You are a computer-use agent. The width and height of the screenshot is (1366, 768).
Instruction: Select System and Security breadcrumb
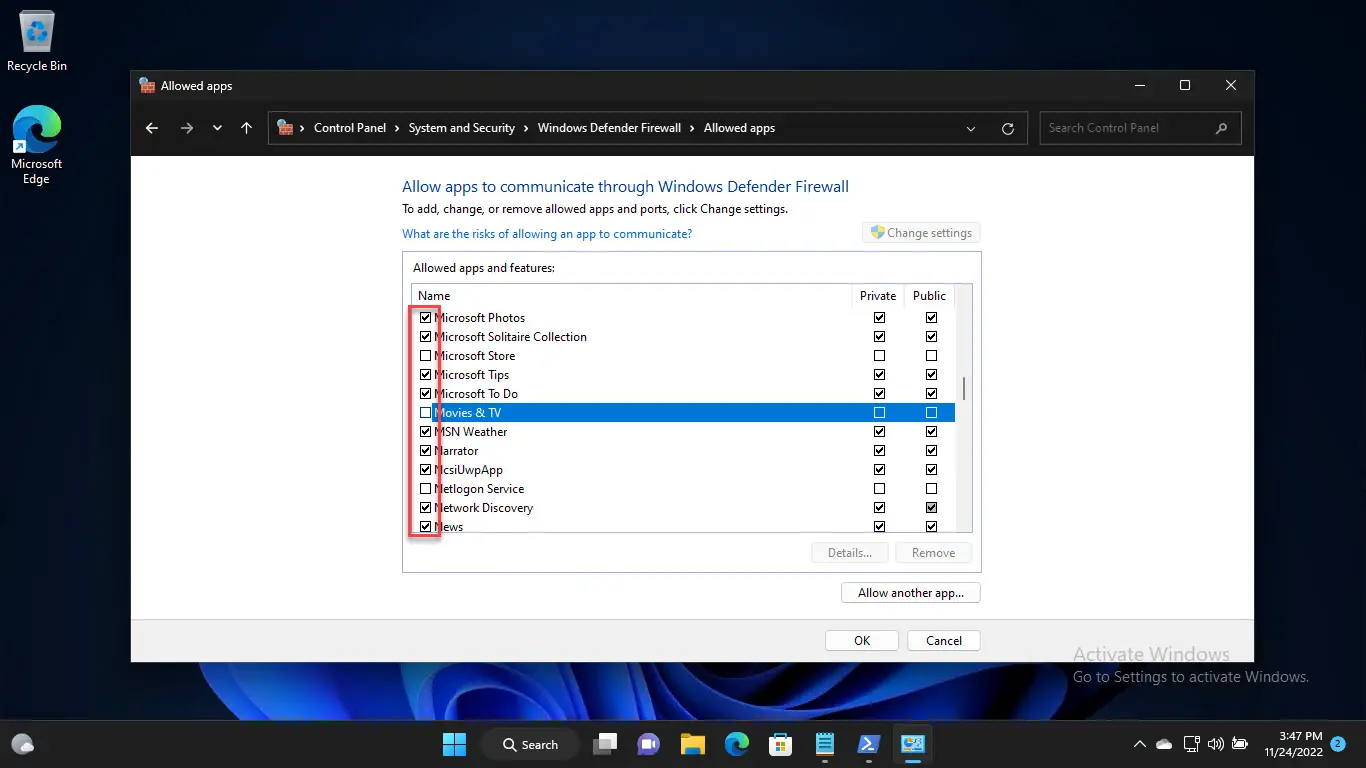click(x=462, y=128)
